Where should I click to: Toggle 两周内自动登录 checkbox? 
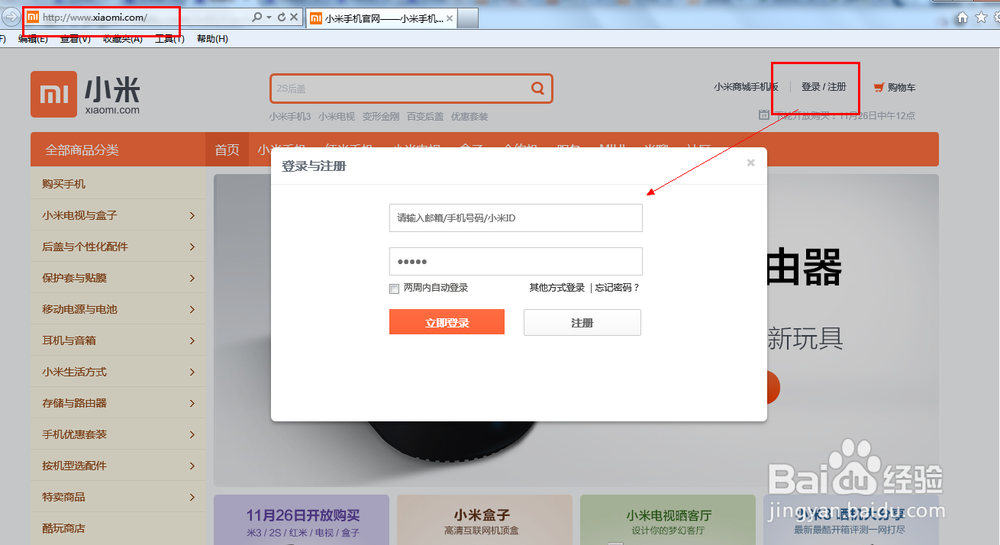click(x=394, y=289)
